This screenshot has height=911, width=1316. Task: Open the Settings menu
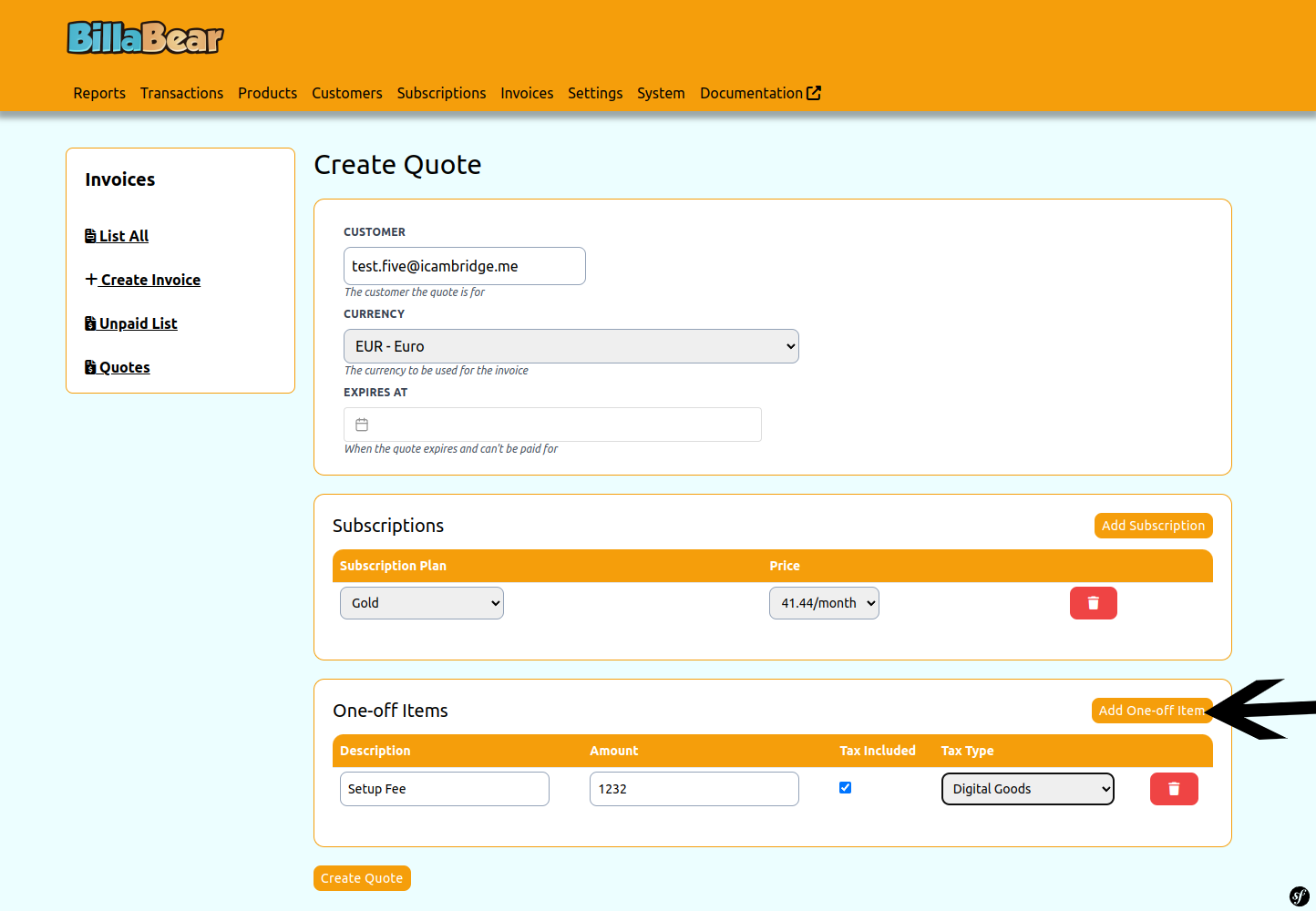click(595, 93)
